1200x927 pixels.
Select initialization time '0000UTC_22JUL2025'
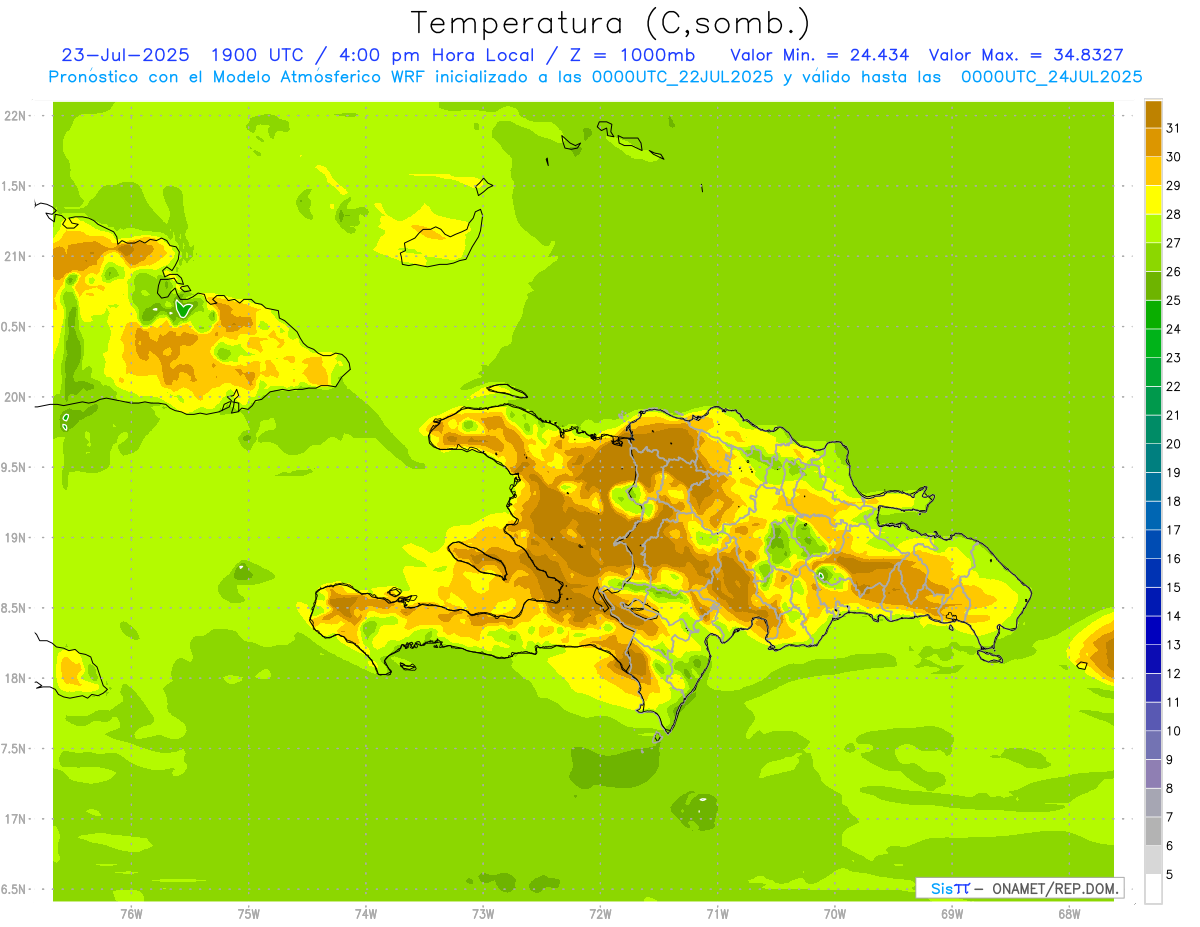(682, 77)
